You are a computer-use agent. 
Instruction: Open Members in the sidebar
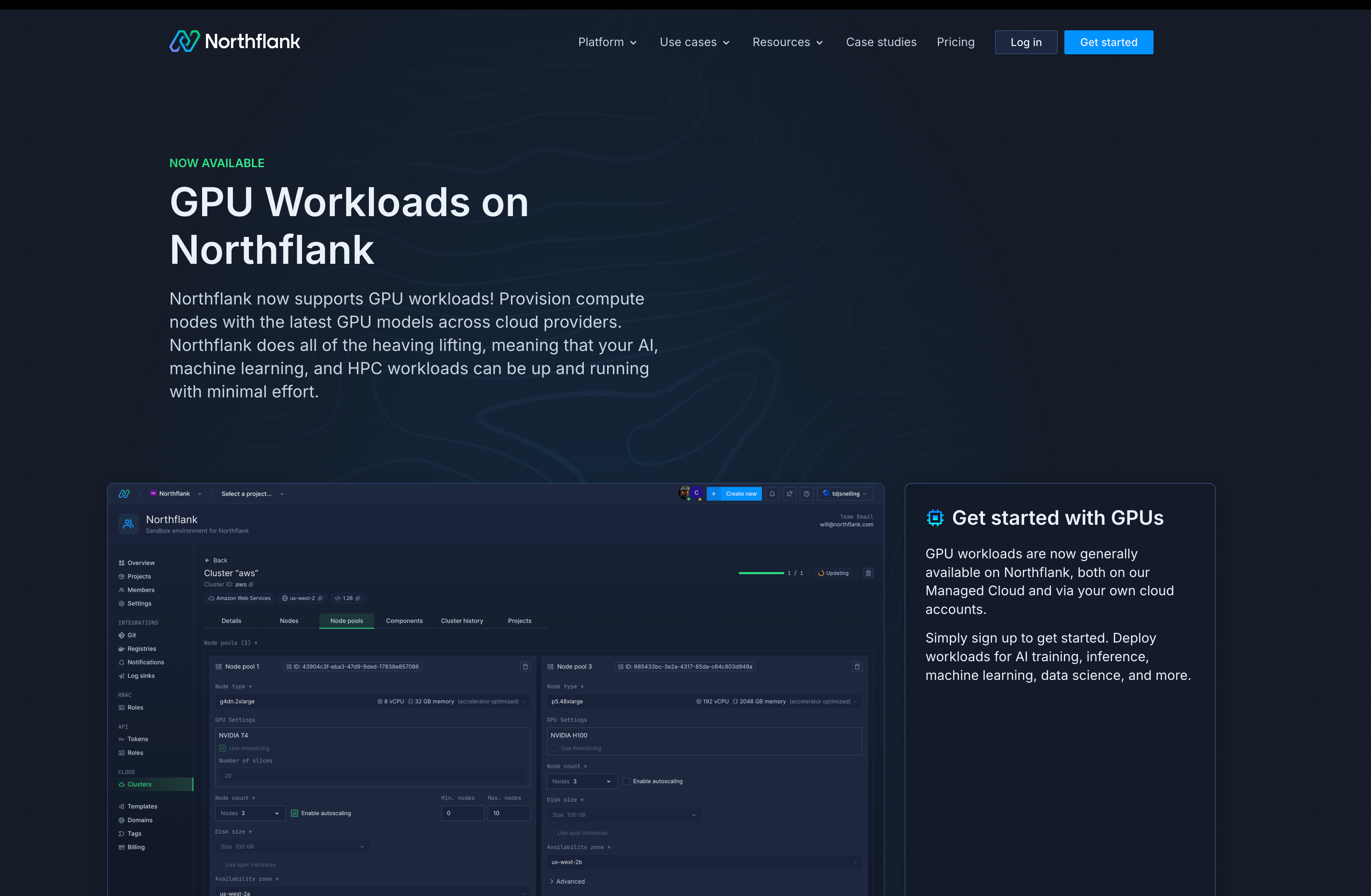point(137,589)
